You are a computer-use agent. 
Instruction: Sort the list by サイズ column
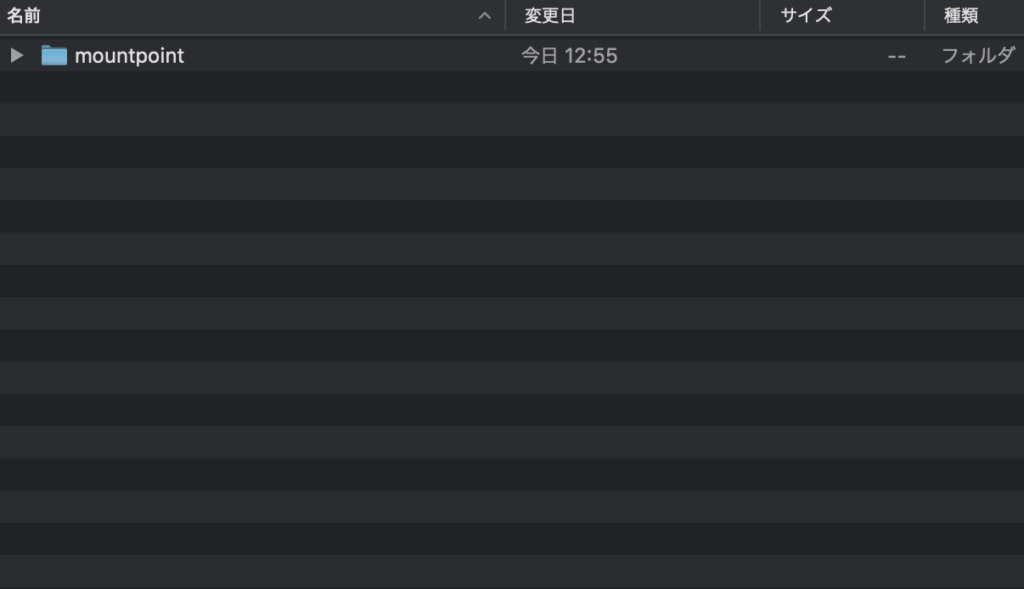806,16
